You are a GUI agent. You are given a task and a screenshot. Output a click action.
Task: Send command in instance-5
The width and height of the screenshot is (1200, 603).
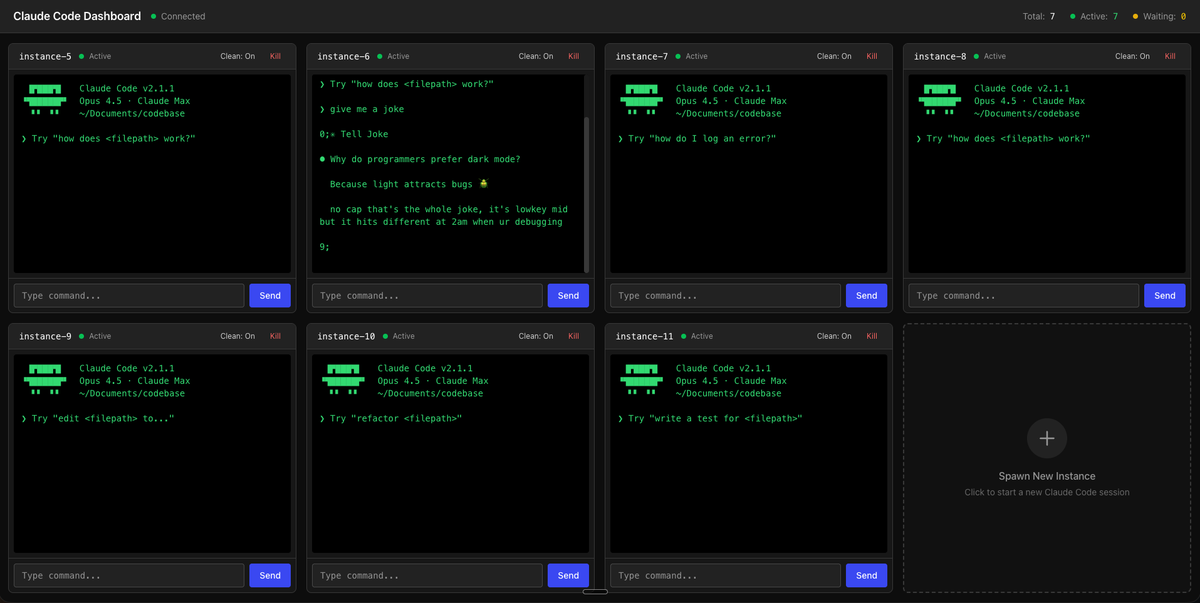270,295
